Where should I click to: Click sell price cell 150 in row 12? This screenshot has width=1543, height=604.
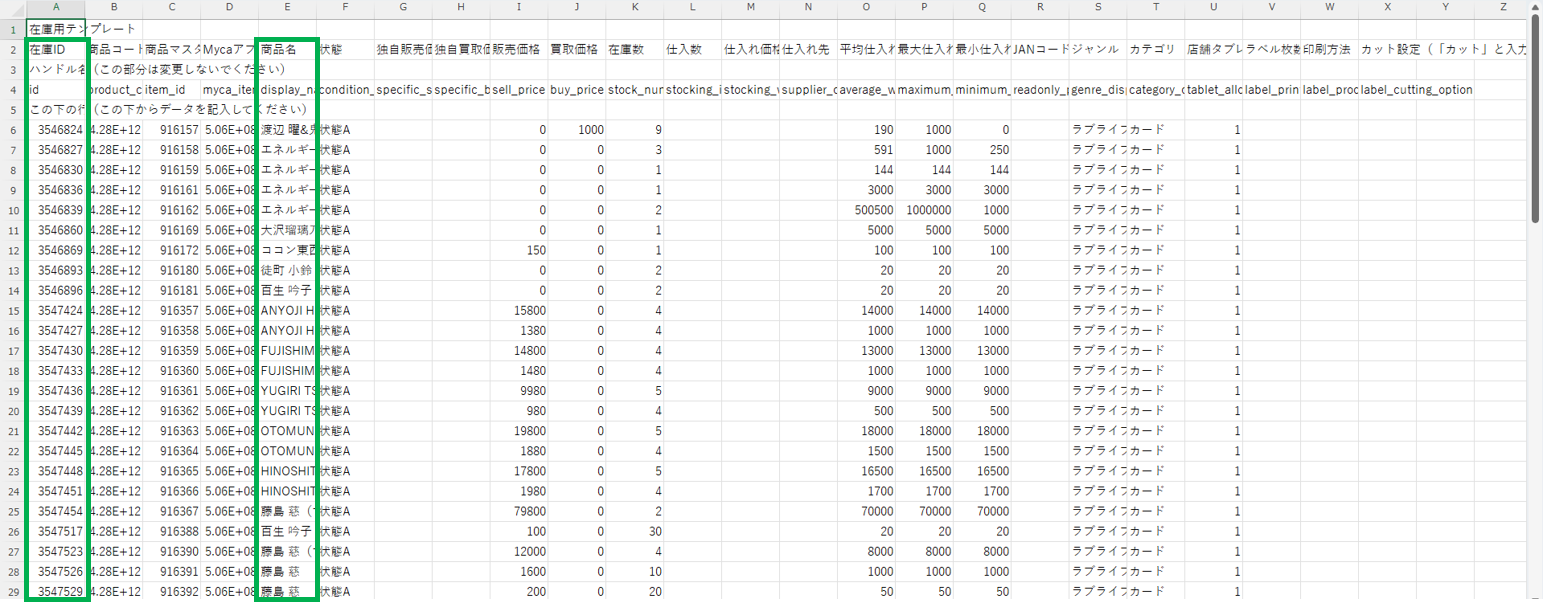519,250
